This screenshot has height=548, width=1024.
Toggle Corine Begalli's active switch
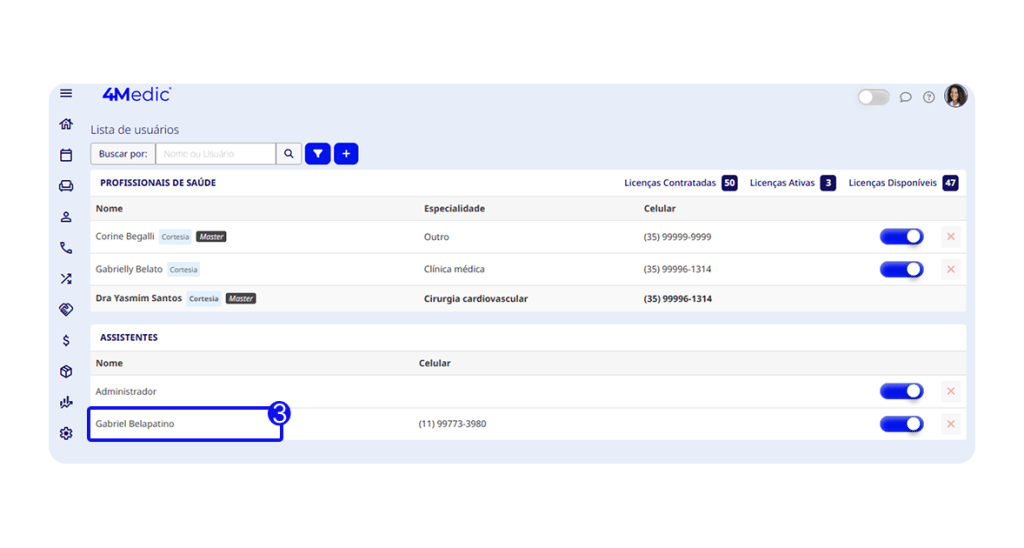click(x=901, y=237)
